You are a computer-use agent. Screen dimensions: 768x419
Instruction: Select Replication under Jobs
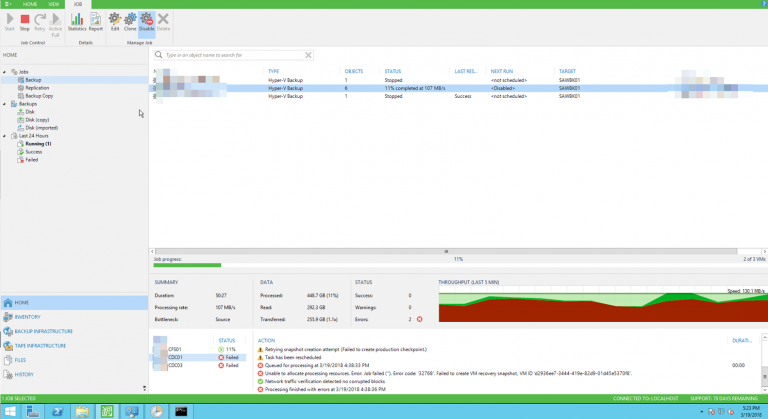coord(37,88)
